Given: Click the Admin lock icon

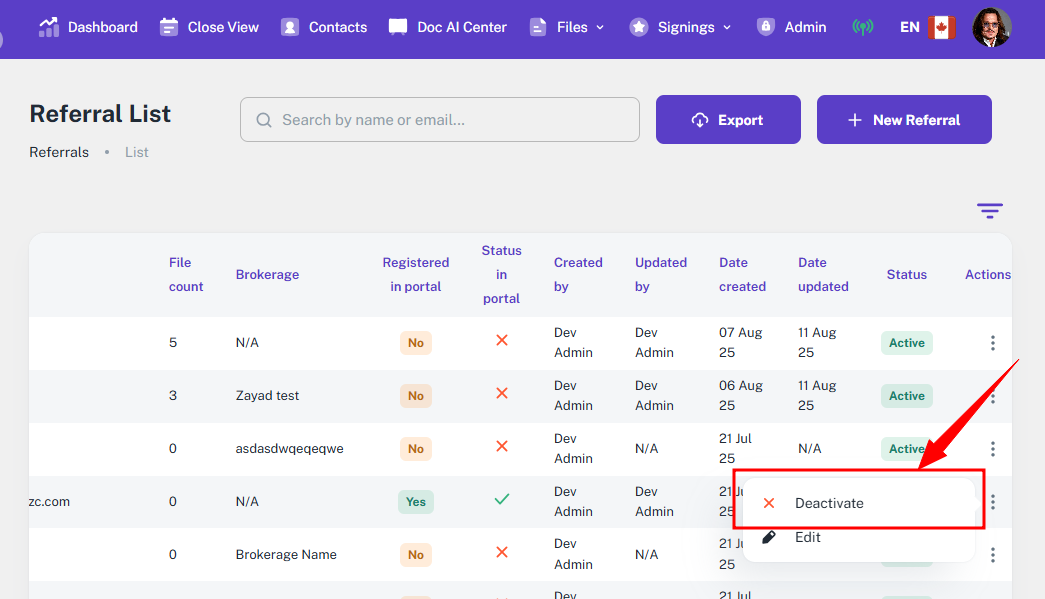Looking at the screenshot, I should 766,27.
